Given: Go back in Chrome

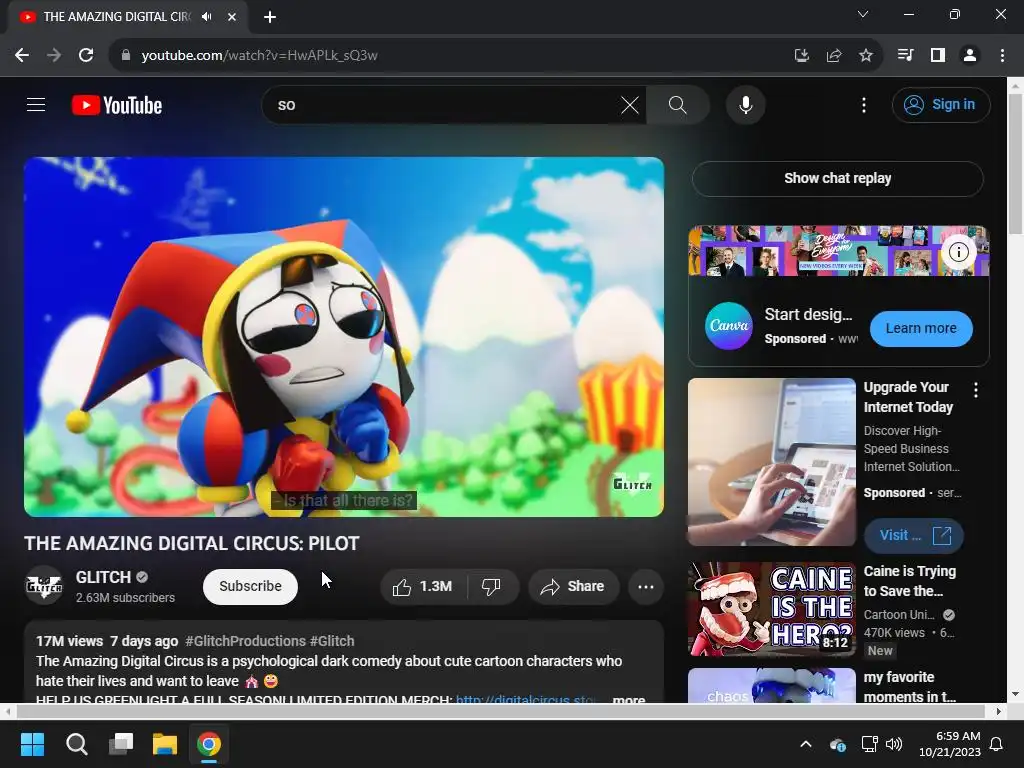Looking at the screenshot, I should (x=22, y=56).
